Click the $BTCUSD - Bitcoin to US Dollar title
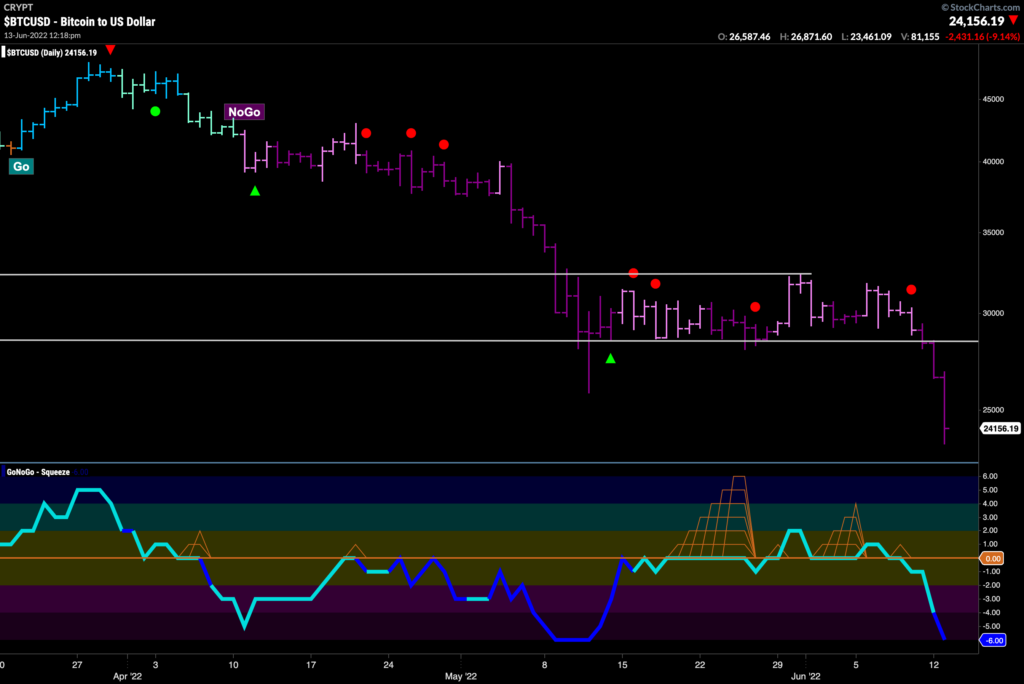The image size is (1024, 684). [x=80, y=22]
